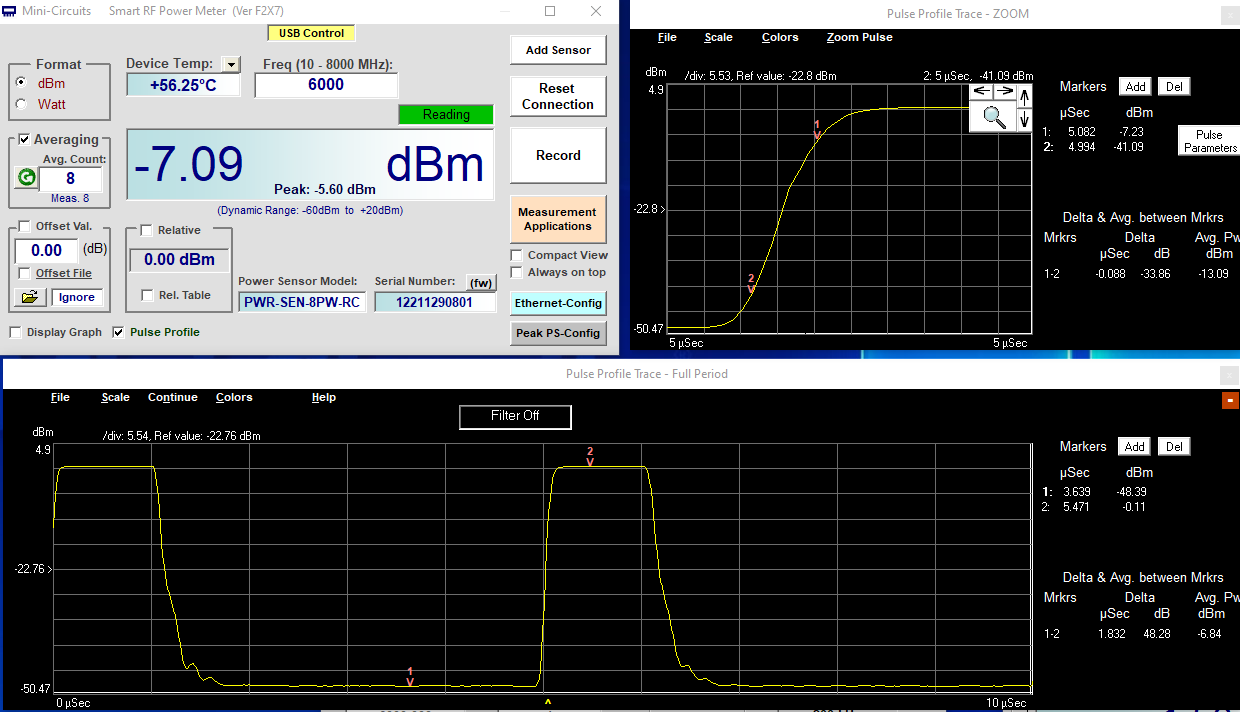Screen dimensions: 1240x712
Task: Expand the Device Temp dropdown arrow
Action: click(x=231, y=64)
